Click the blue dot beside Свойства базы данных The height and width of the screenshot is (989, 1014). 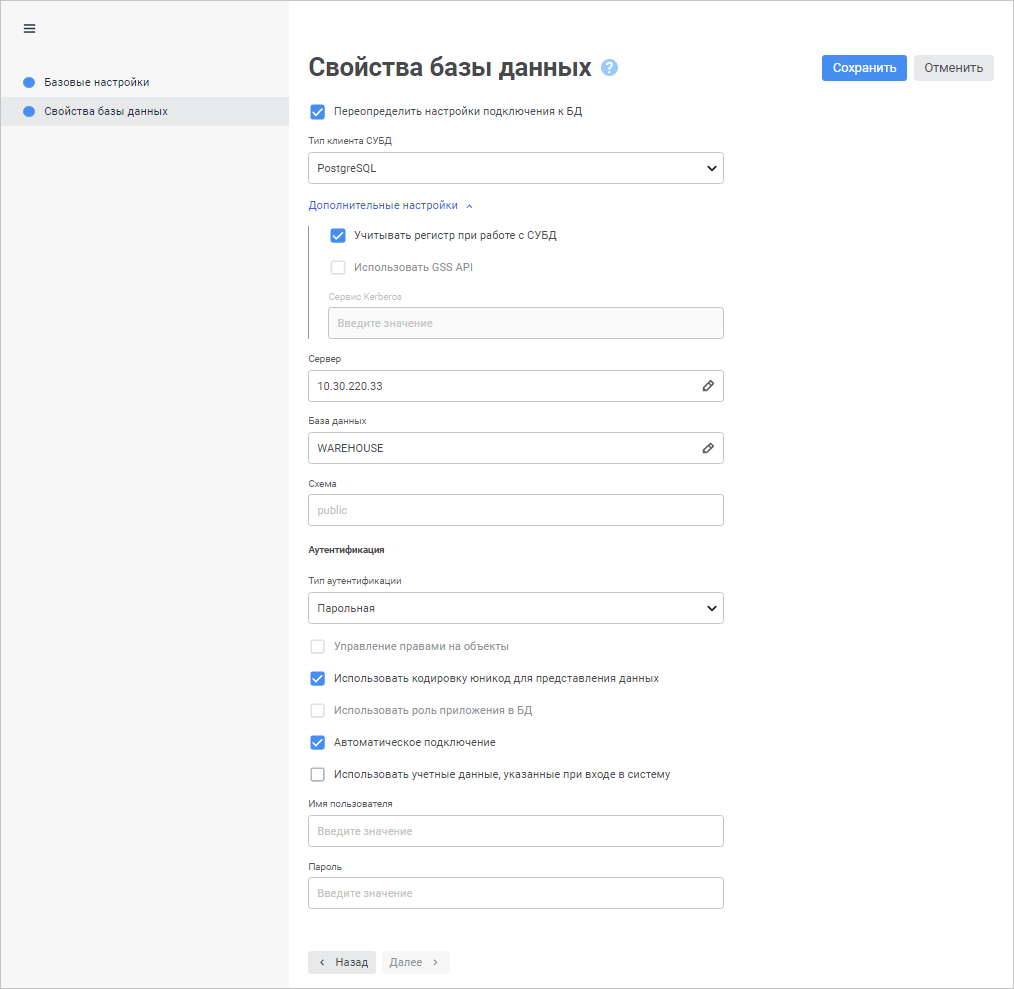29,111
